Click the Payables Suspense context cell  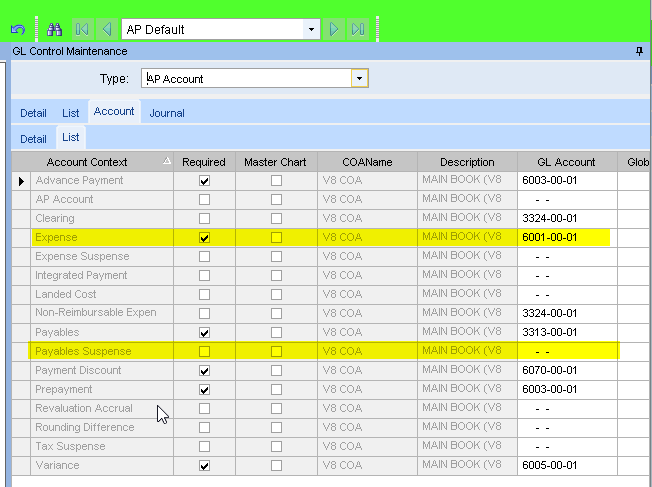[x=102, y=351]
